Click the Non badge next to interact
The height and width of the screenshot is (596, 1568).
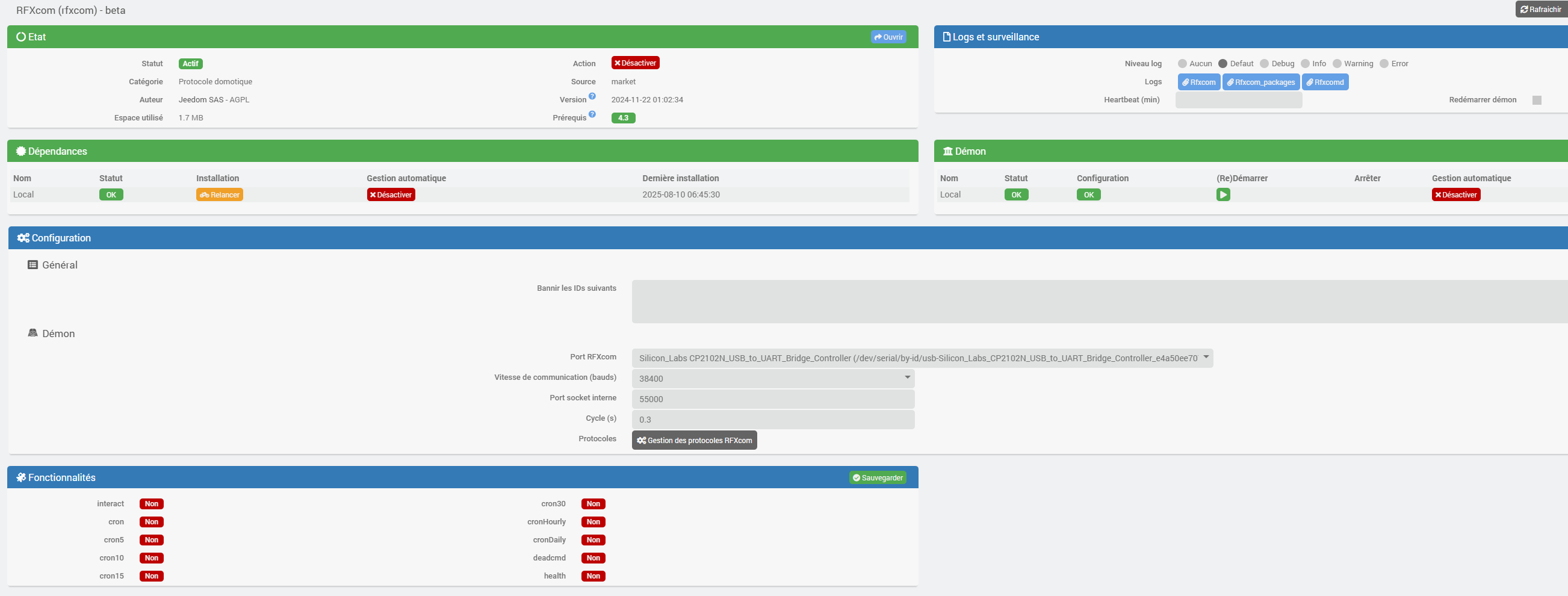(152, 504)
